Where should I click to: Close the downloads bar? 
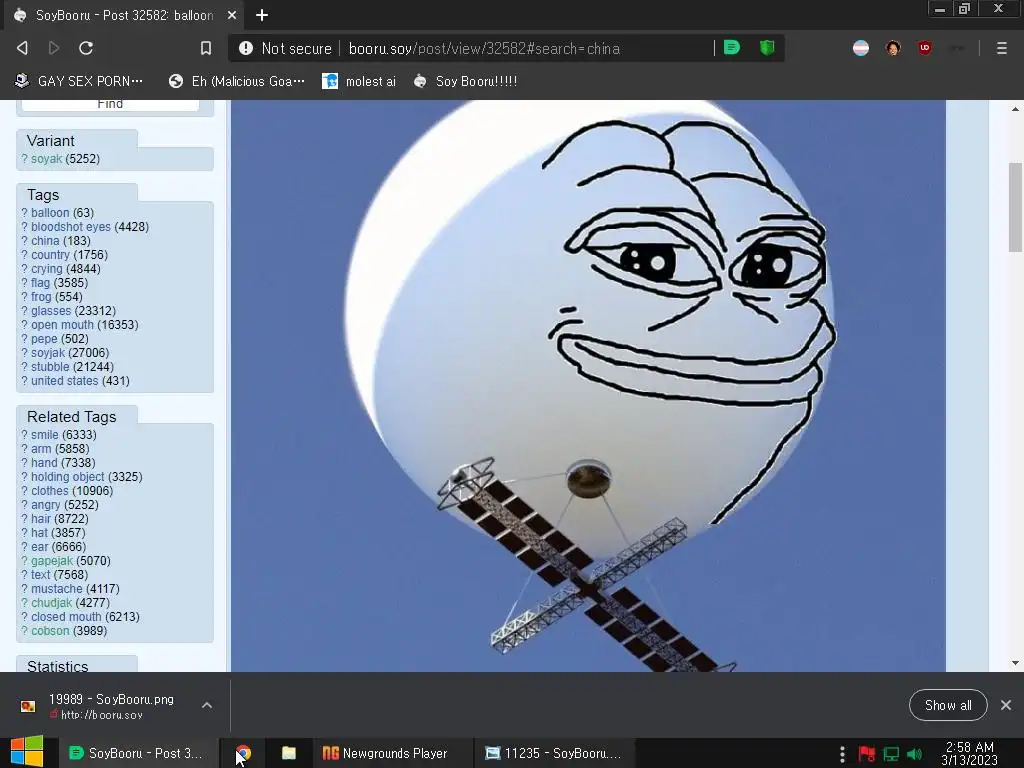(x=1006, y=705)
